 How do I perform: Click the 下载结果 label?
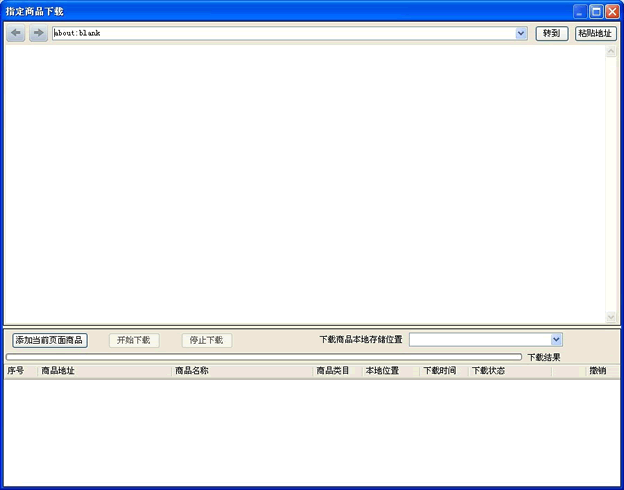click(x=544, y=357)
